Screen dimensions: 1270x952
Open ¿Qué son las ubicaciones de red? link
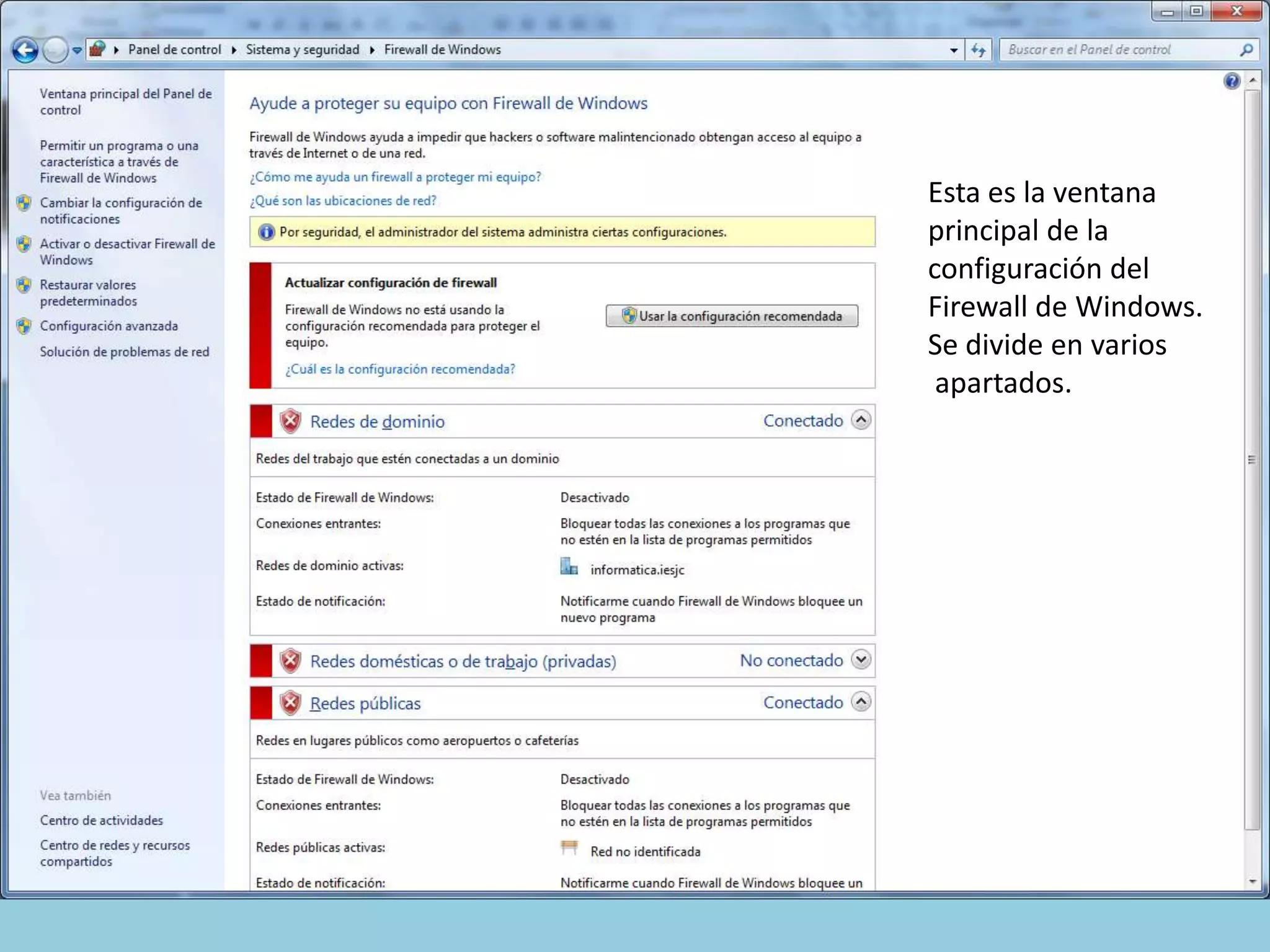coord(343,201)
